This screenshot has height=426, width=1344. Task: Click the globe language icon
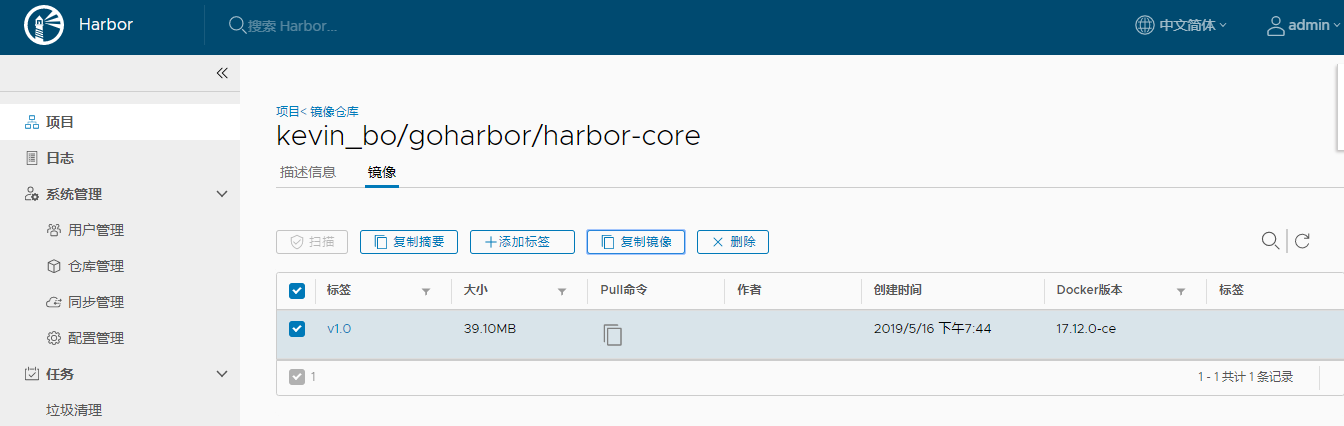(1144, 26)
